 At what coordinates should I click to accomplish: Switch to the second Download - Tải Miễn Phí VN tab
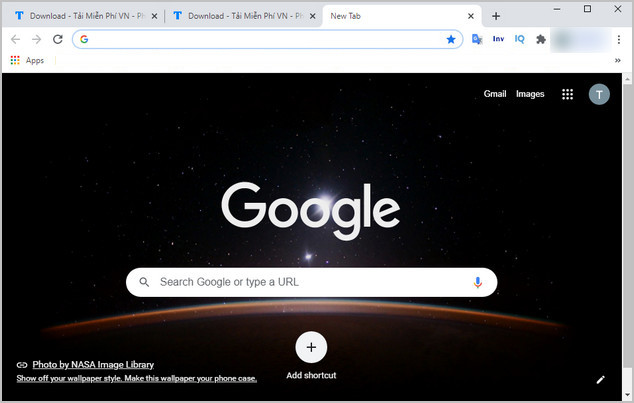pos(243,16)
